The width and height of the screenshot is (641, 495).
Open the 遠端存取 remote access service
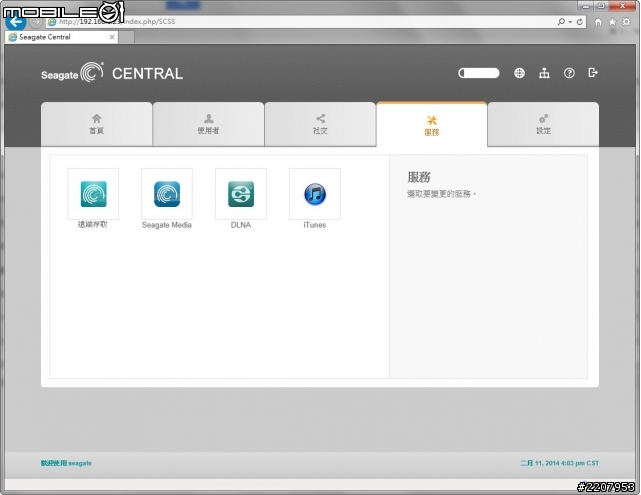click(x=93, y=194)
